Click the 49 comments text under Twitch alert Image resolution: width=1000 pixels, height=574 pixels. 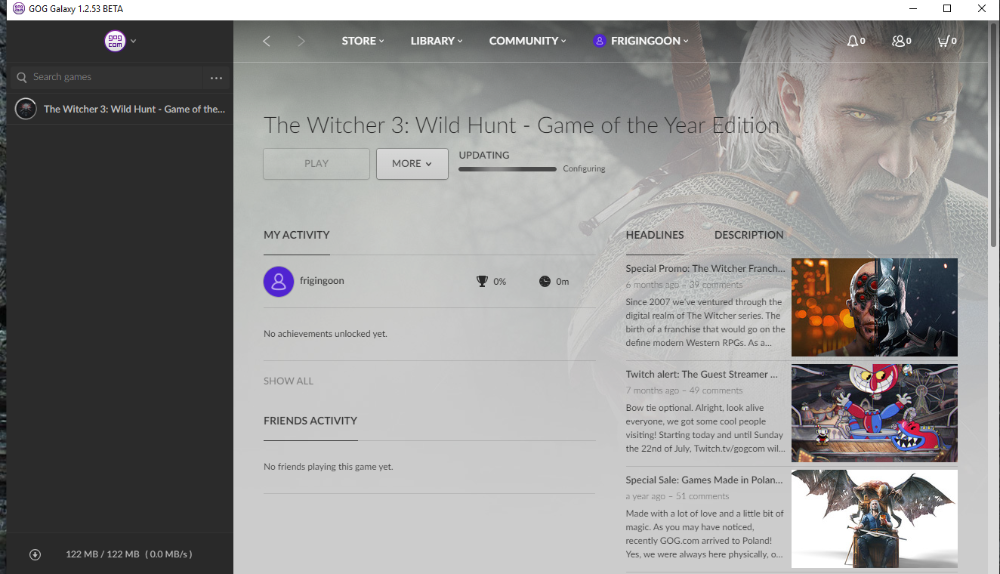pyautogui.click(x=716, y=390)
